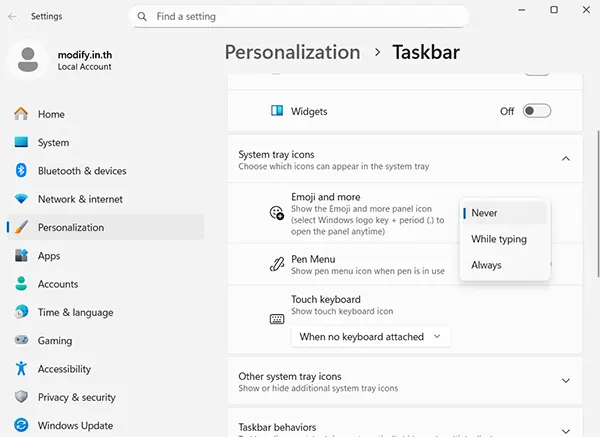Open Windows Update settings
The image size is (600, 437).
pos(106,426)
